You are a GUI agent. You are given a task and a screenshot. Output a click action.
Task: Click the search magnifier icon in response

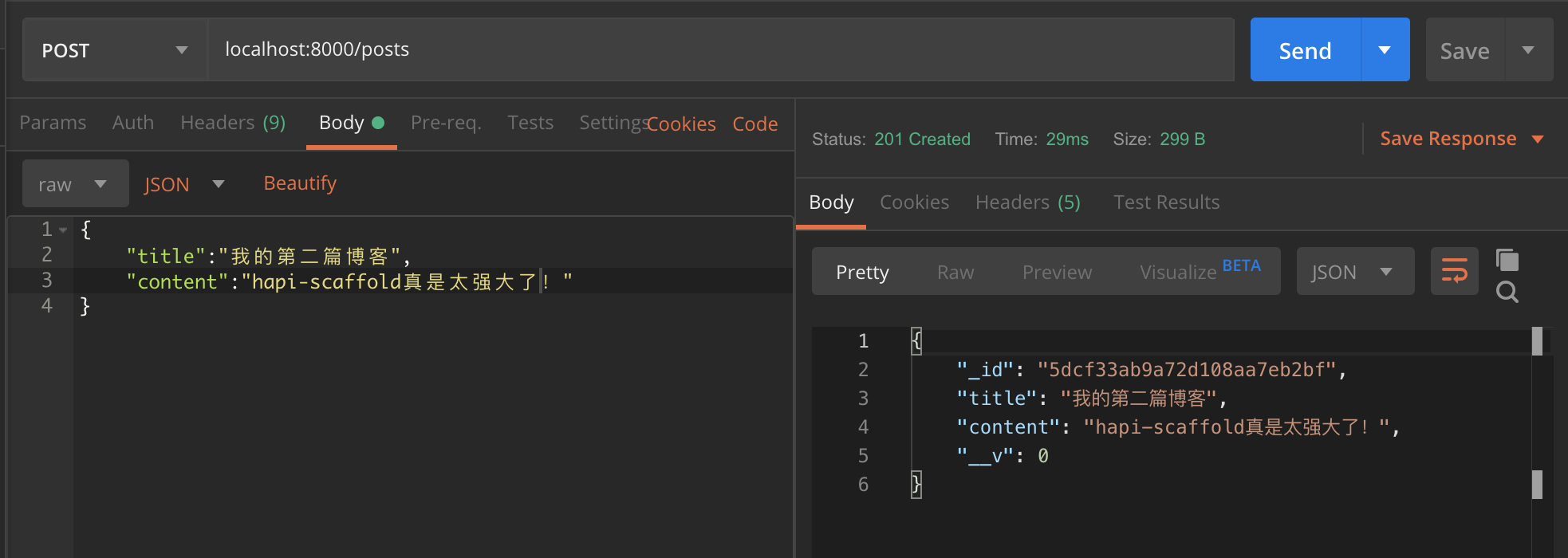[1507, 292]
